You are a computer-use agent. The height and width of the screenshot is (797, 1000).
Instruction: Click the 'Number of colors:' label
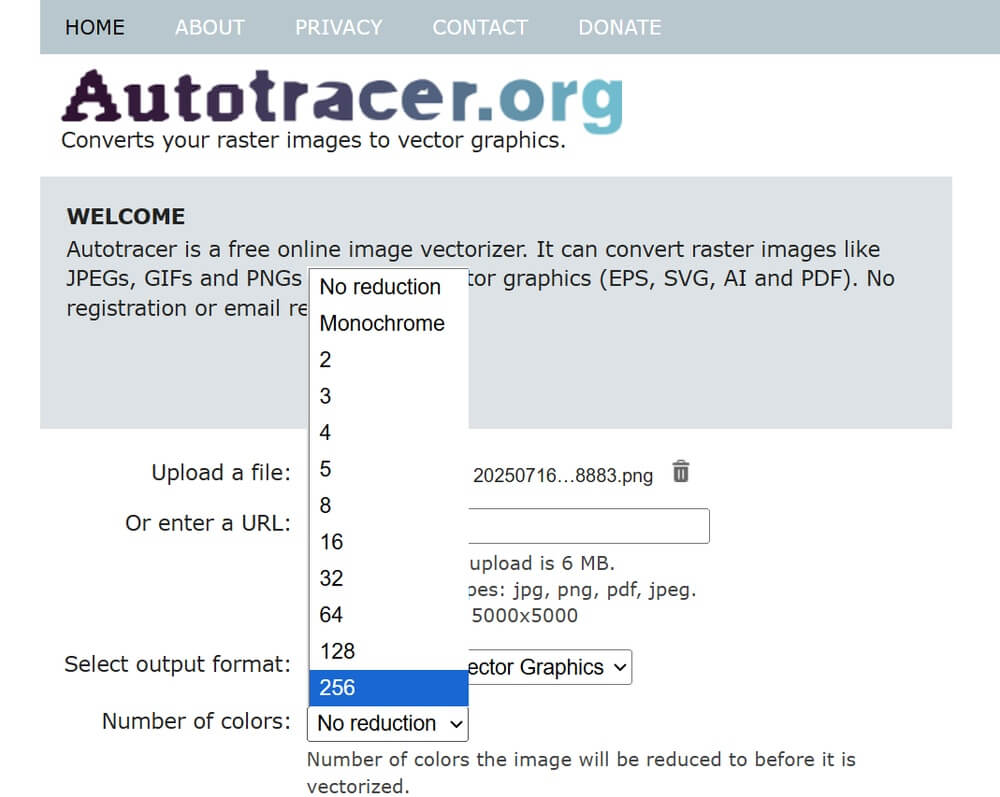pos(196,721)
